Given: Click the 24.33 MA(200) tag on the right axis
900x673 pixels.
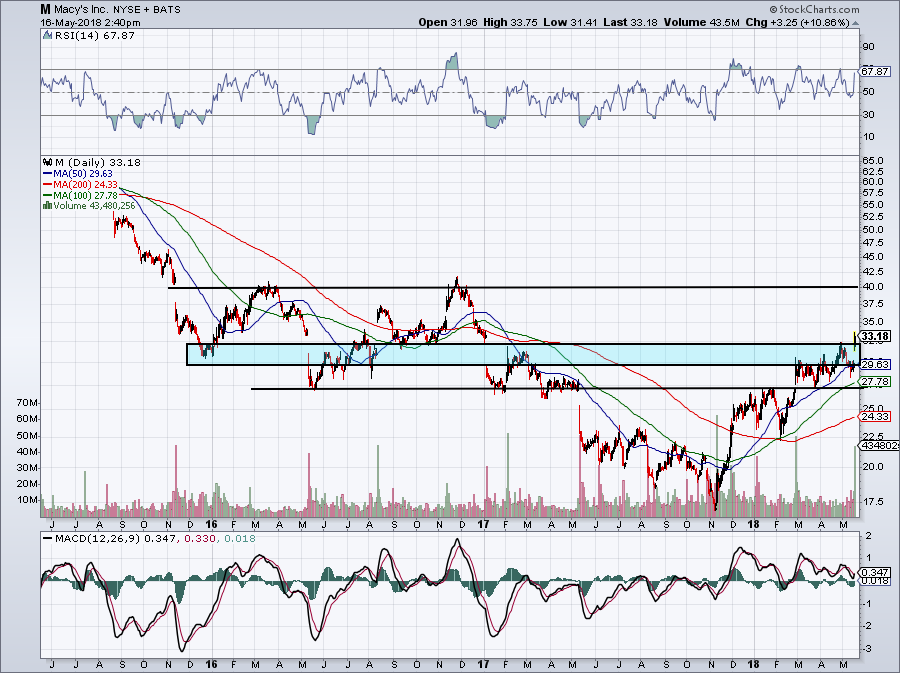Looking at the screenshot, I should (876, 417).
